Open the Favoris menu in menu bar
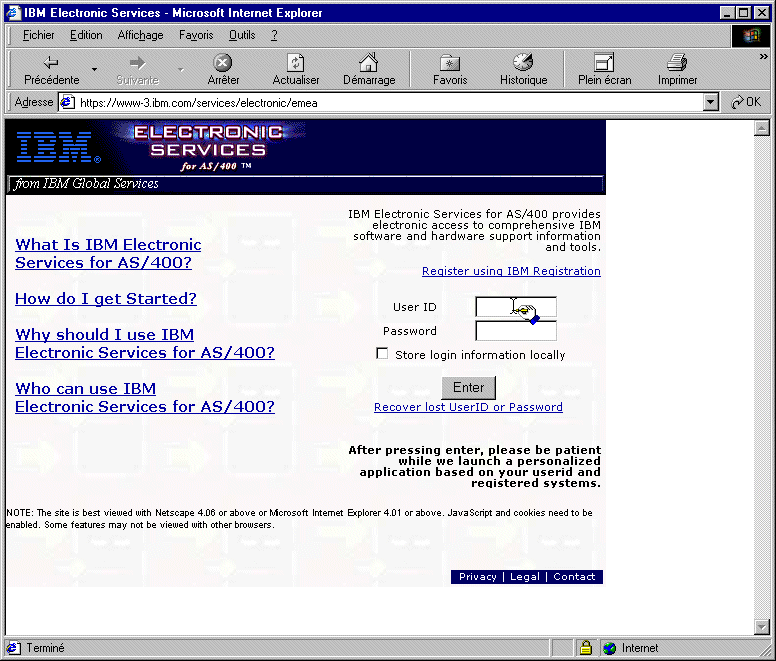The height and width of the screenshot is (661, 776). point(196,35)
